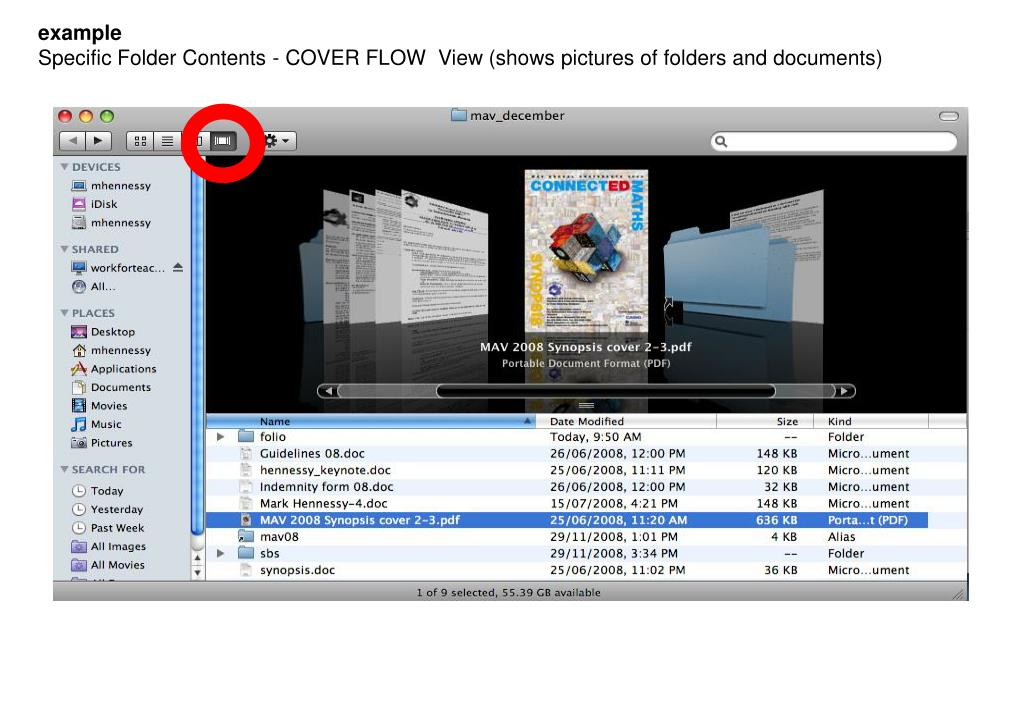Click sidebar scroll down arrow
The image size is (1023, 708).
pos(198,572)
